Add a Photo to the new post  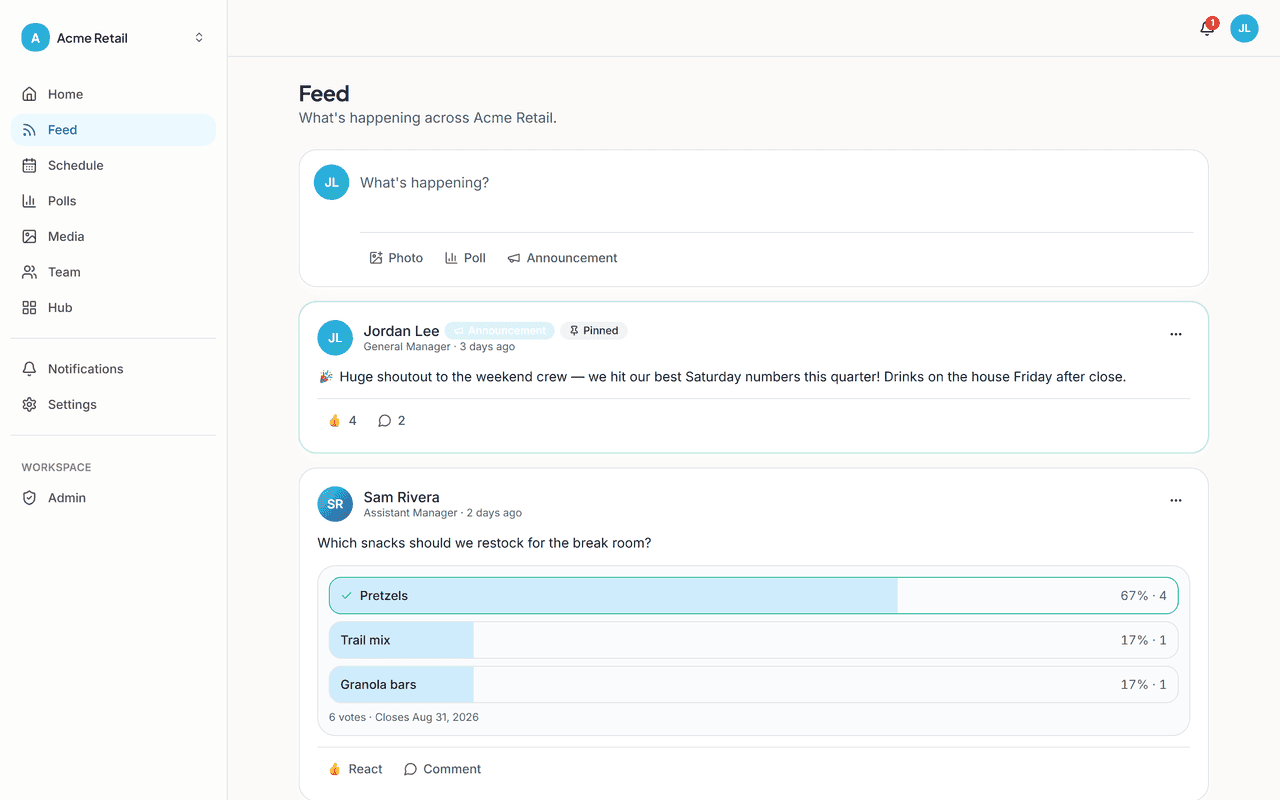[396, 258]
